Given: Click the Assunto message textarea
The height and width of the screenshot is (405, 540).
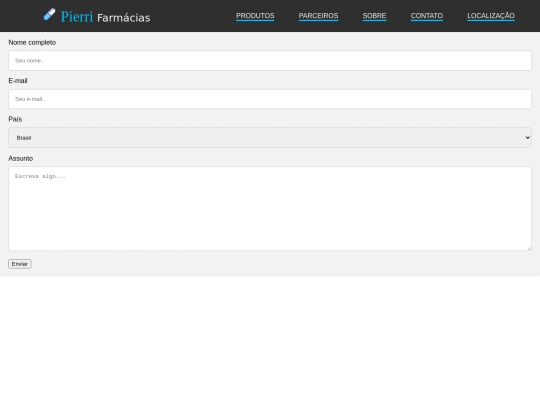Looking at the screenshot, I should point(270,208).
